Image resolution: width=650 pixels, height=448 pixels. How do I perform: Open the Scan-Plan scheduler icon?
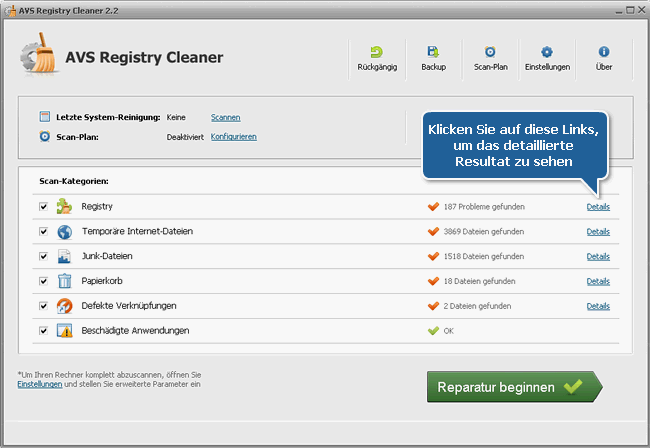point(490,52)
